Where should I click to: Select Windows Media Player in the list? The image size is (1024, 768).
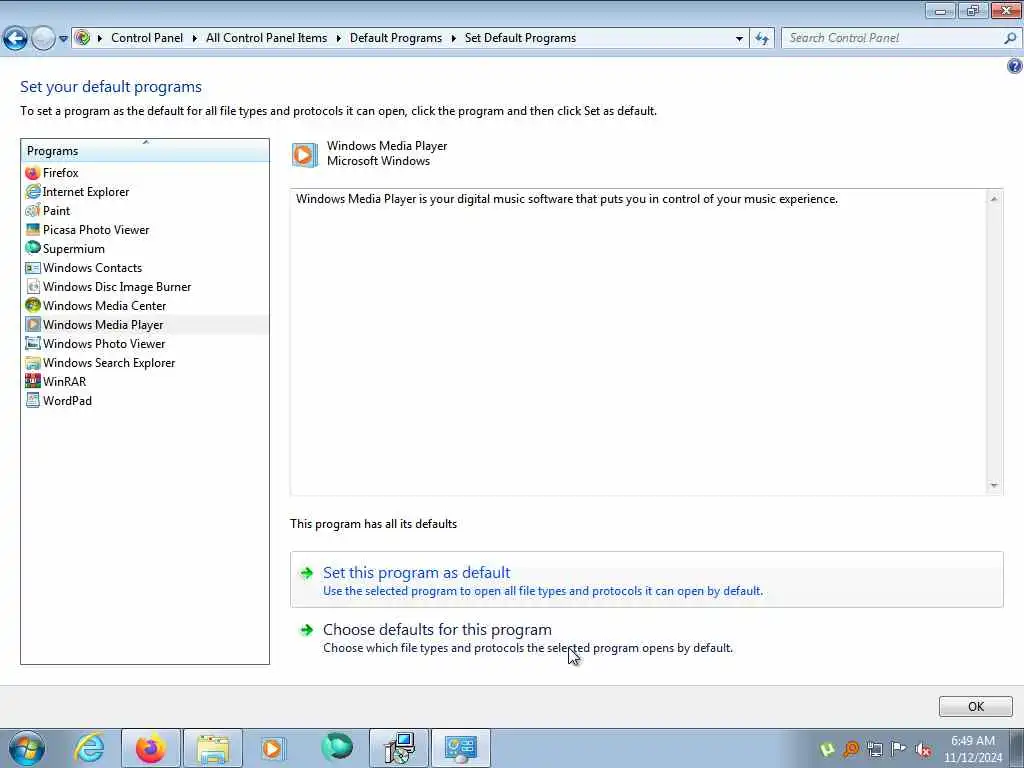pos(145,325)
